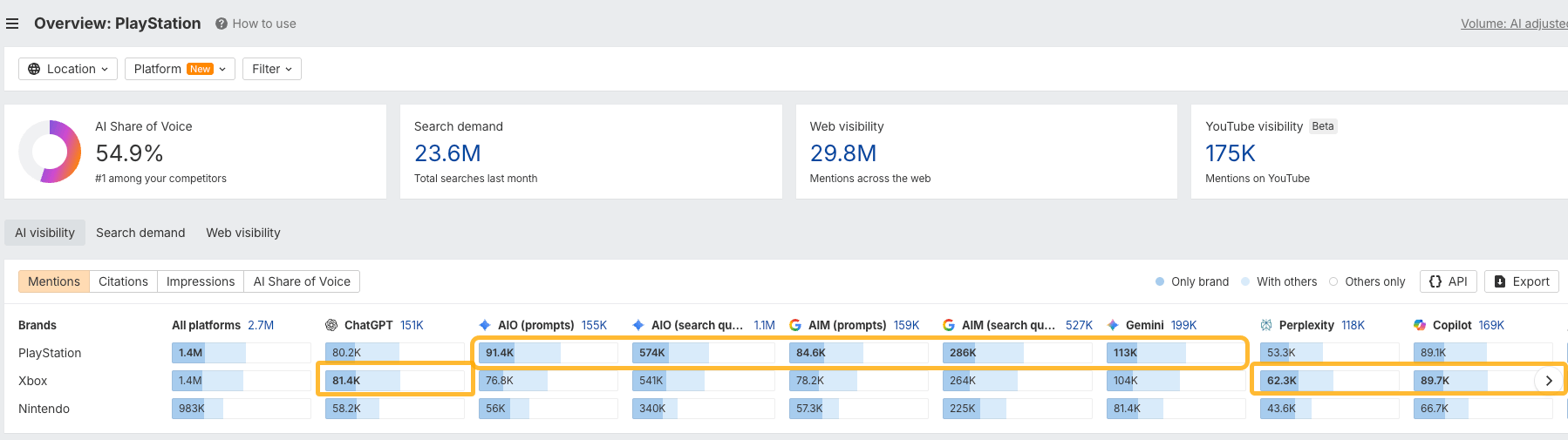Click the How to use help icon
Viewport: 1568px width, 440px height.
(x=222, y=24)
